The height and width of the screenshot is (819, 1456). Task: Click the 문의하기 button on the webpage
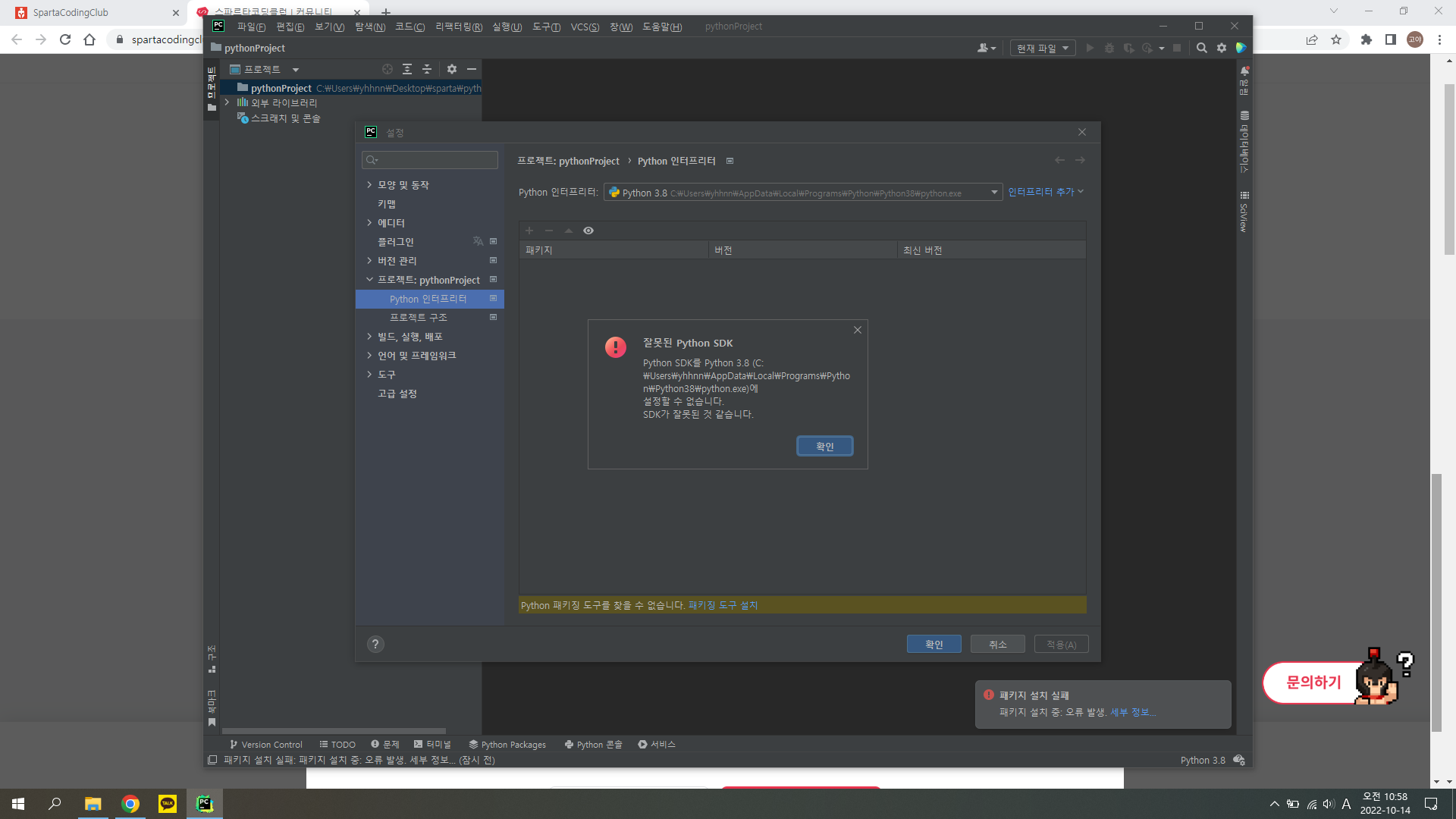point(1314,682)
